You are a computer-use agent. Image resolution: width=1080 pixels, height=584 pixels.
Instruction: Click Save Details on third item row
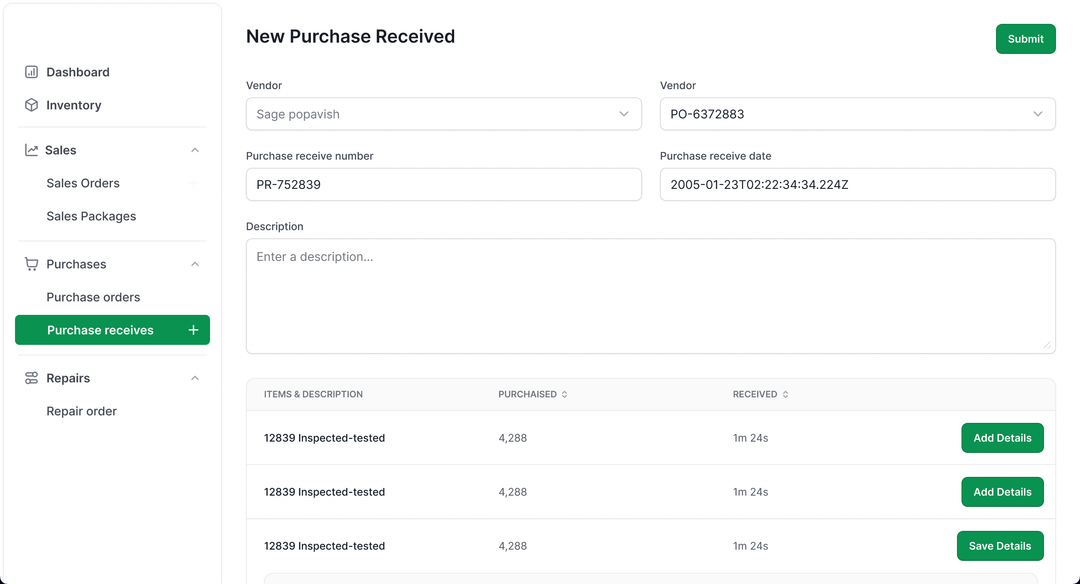[x=999, y=546]
